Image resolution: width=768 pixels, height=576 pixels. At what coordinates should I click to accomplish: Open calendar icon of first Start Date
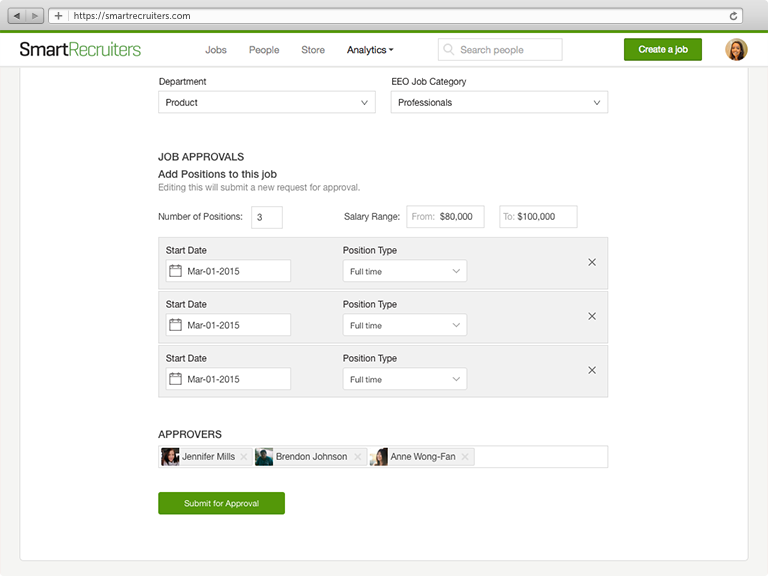175,271
